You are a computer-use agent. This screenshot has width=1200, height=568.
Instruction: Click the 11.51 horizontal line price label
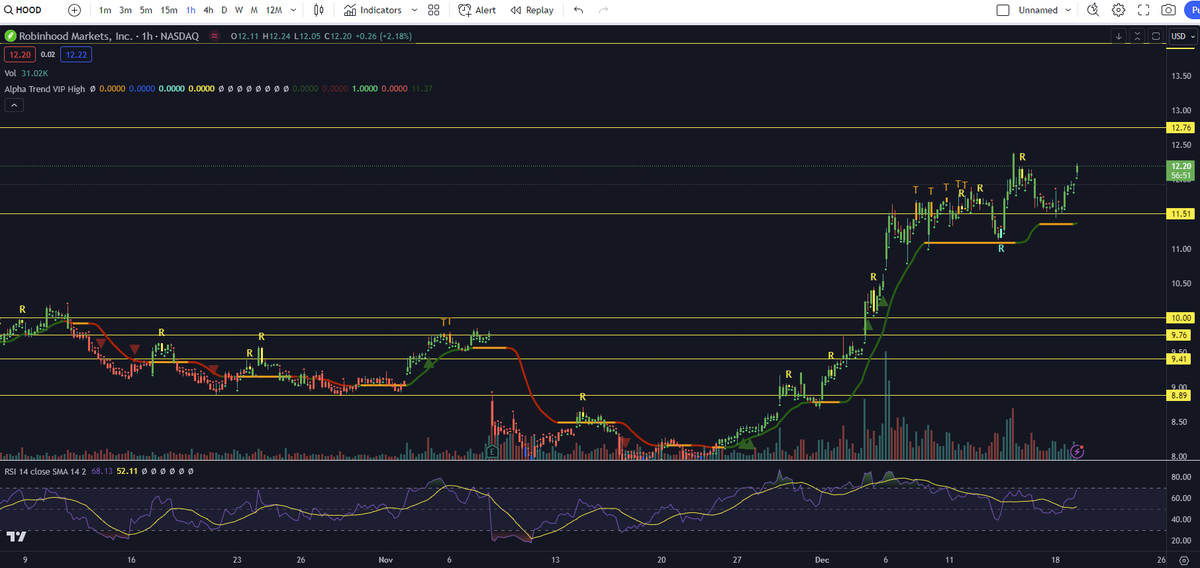pyautogui.click(x=1180, y=214)
